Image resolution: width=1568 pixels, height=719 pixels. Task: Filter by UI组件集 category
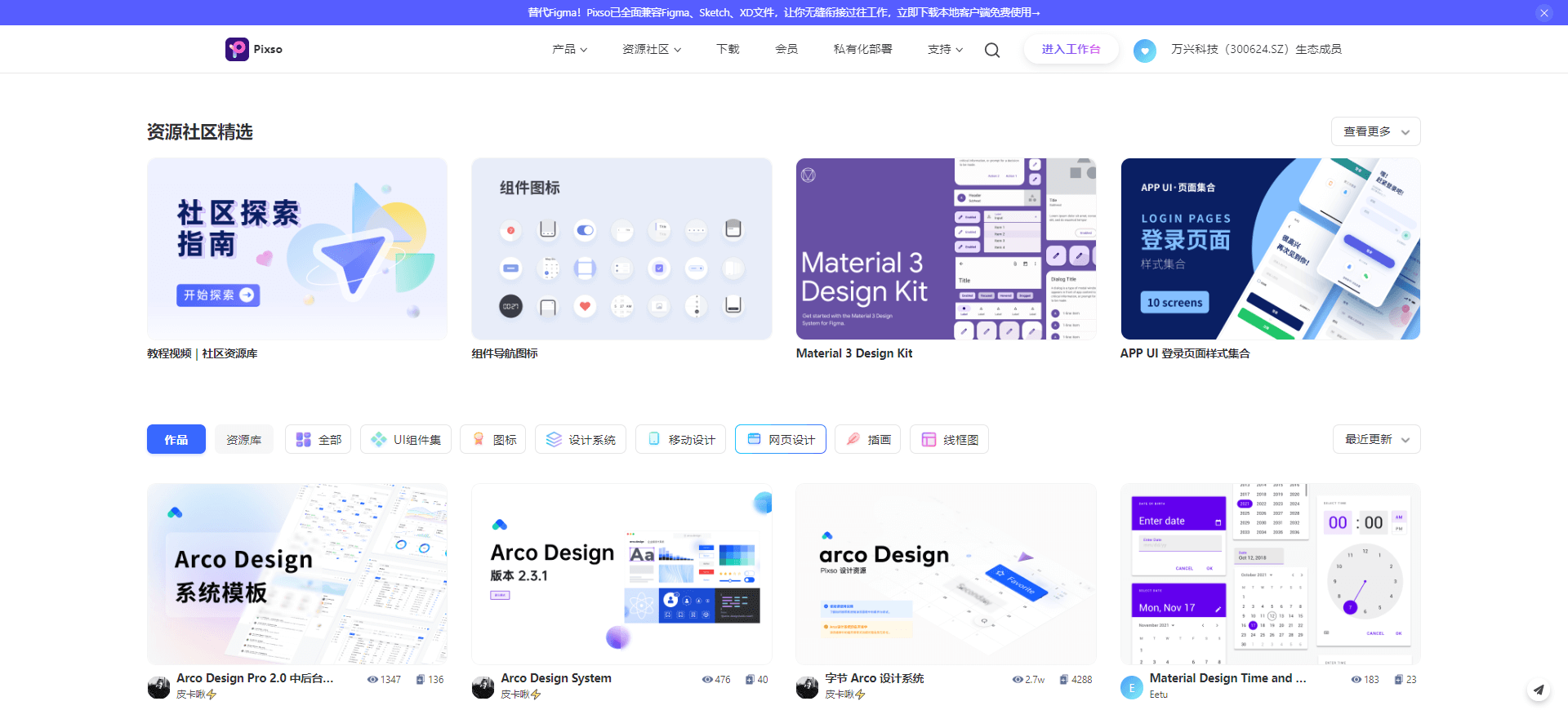(406, 439)
